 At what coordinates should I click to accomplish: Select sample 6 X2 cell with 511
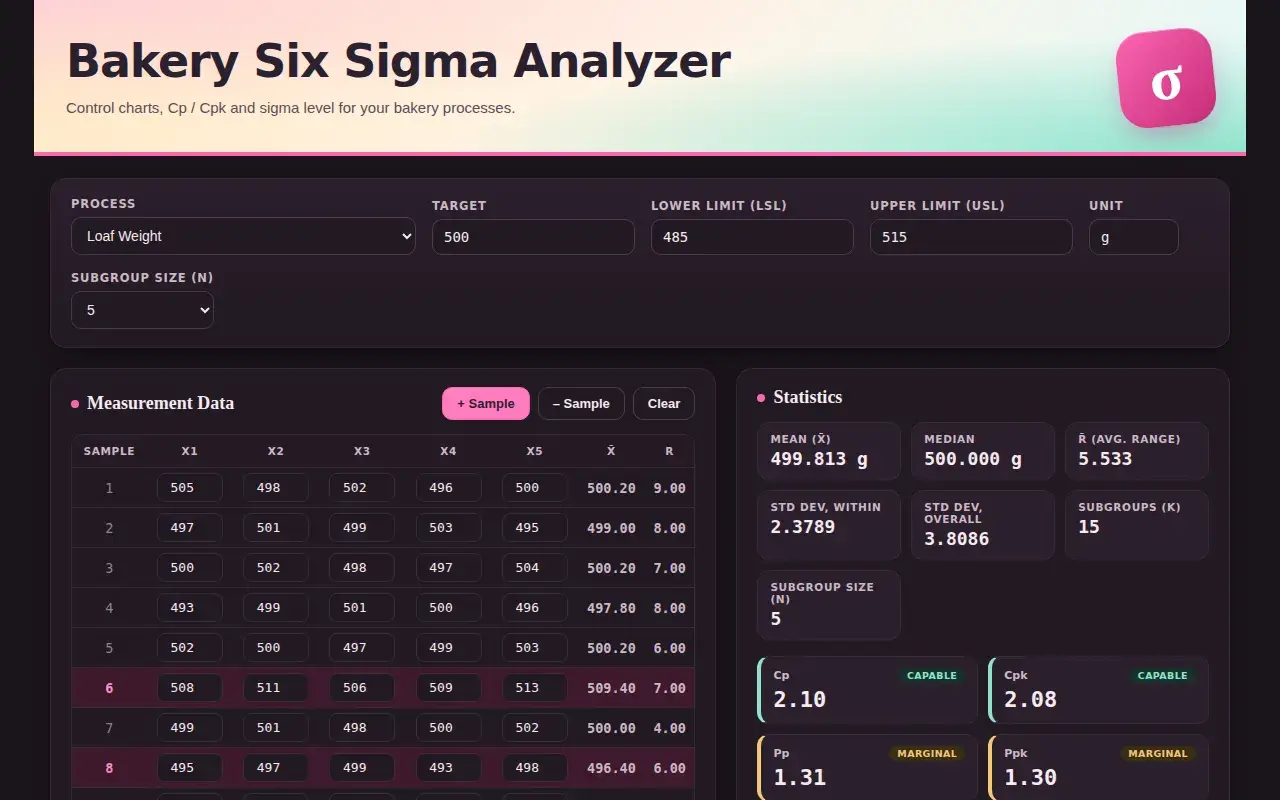click(276, 688)
